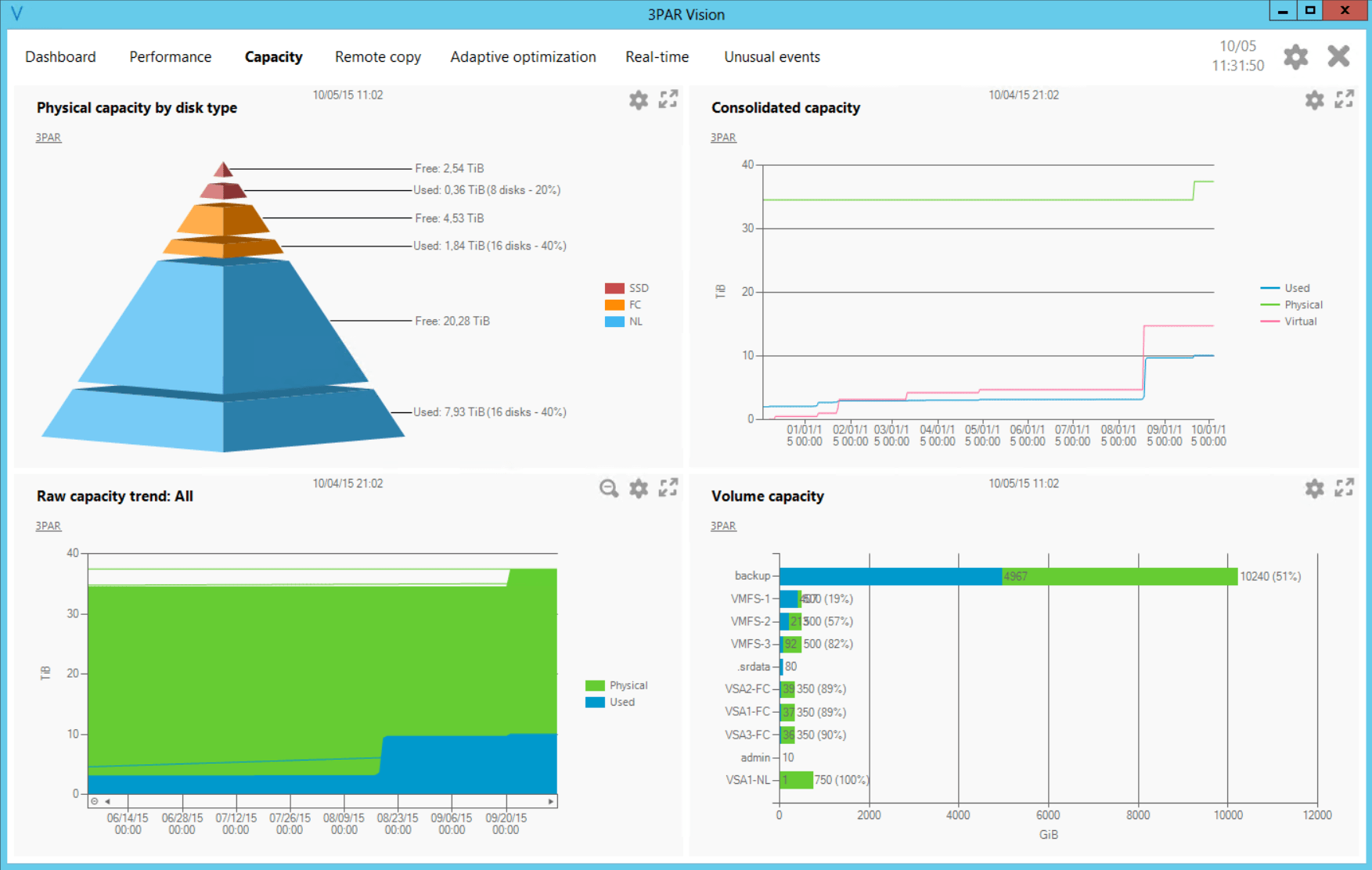The image size is (1372, 870).
Task: Click 3PAR link under Raw capacity trend
Action: pos(49,527)
